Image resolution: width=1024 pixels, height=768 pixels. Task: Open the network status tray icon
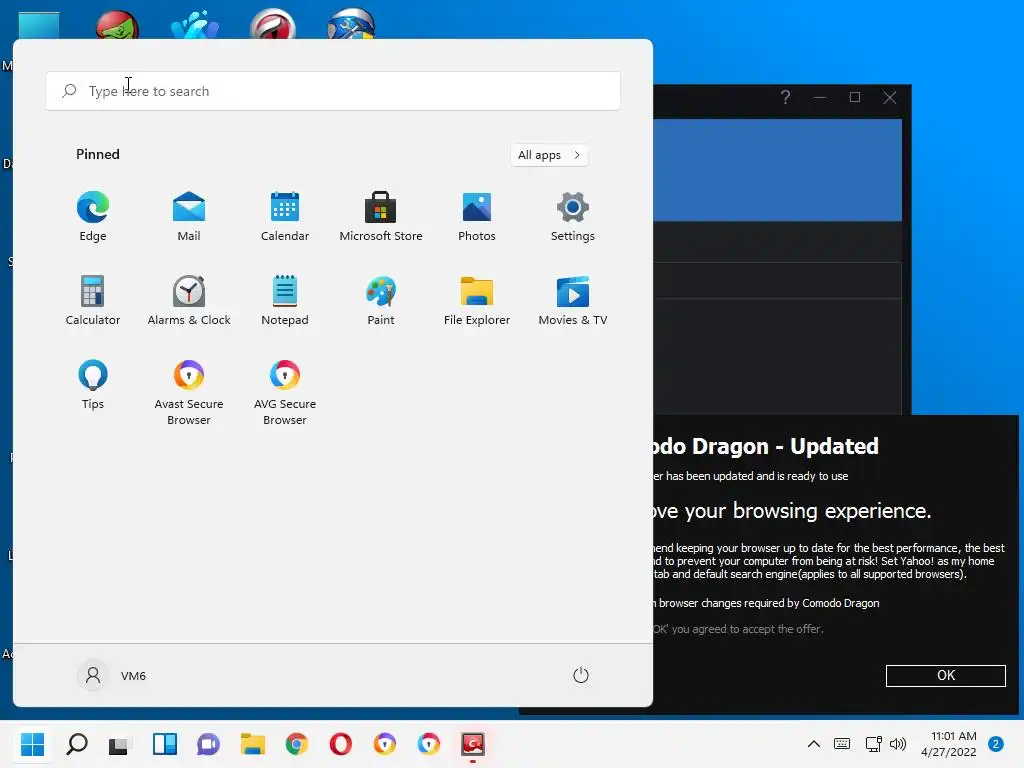pos(873,744)
